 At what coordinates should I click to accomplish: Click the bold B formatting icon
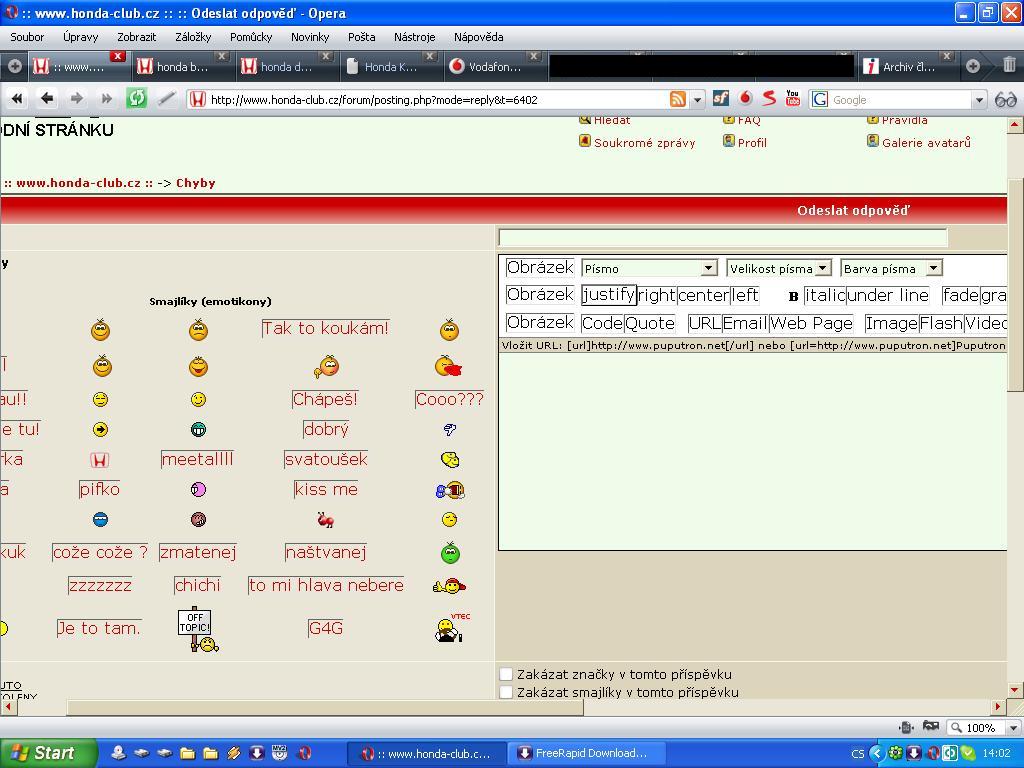(794, 296)
